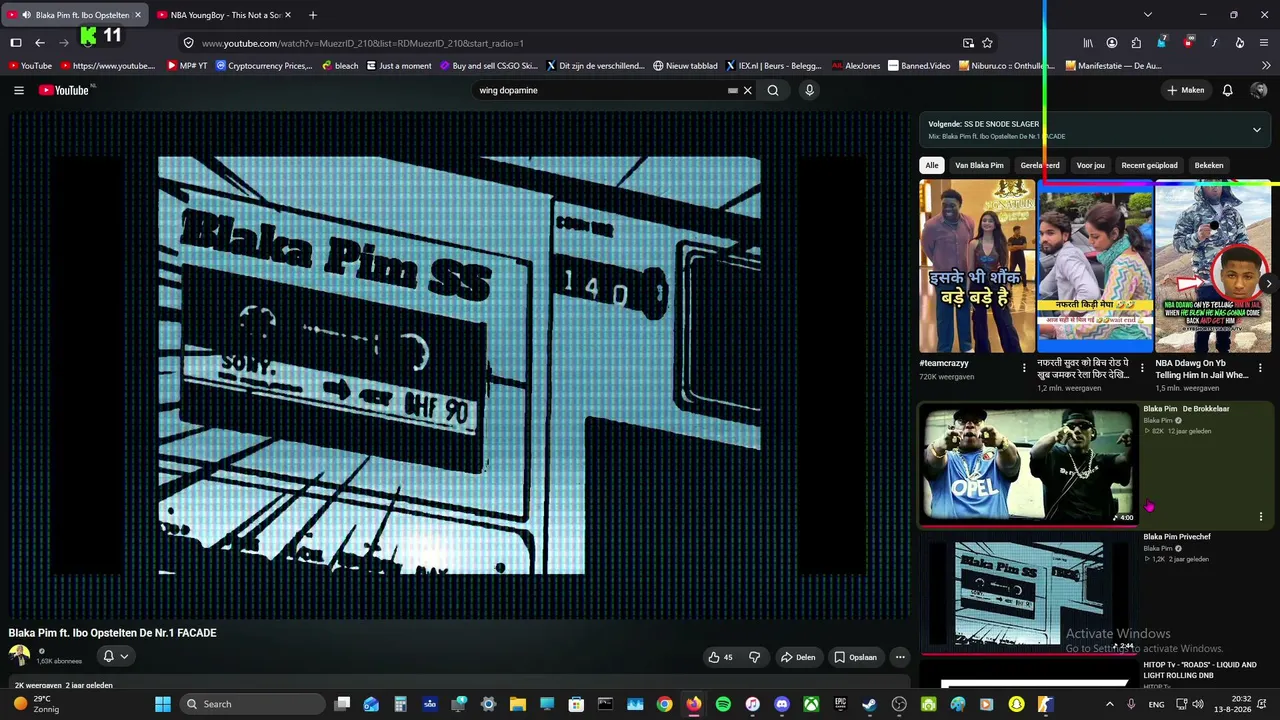Viewport: 1280px width, 720px height.
Task: Click the video player area
Action: click(x=460, y=365)
